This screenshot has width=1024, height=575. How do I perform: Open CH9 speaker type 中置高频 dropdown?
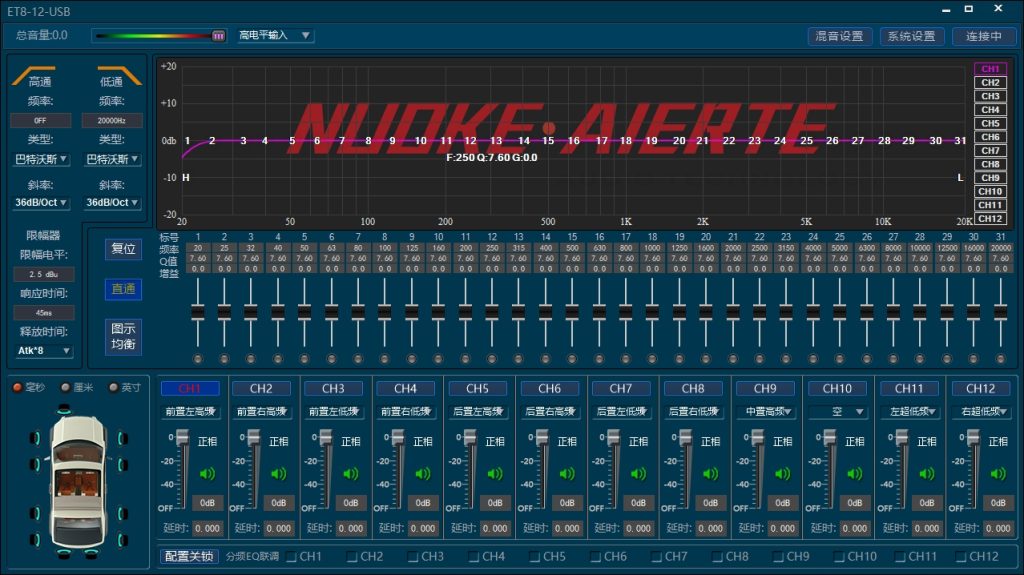tap(765, 412)
